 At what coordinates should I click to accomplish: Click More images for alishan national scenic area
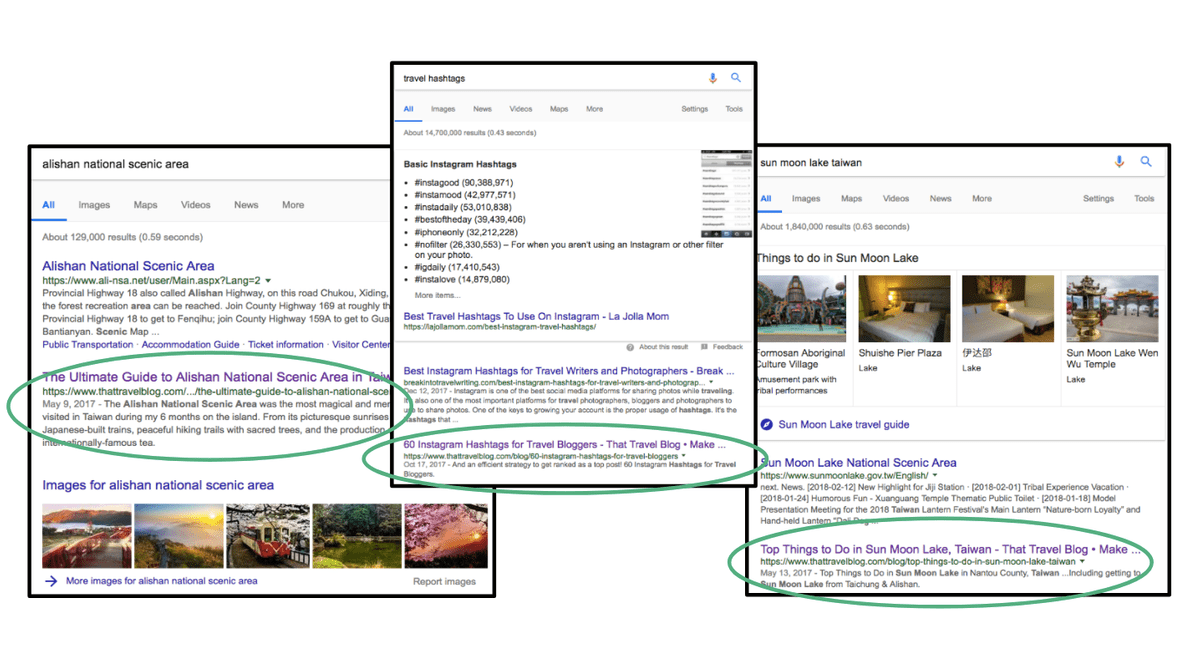pos(161,581)
